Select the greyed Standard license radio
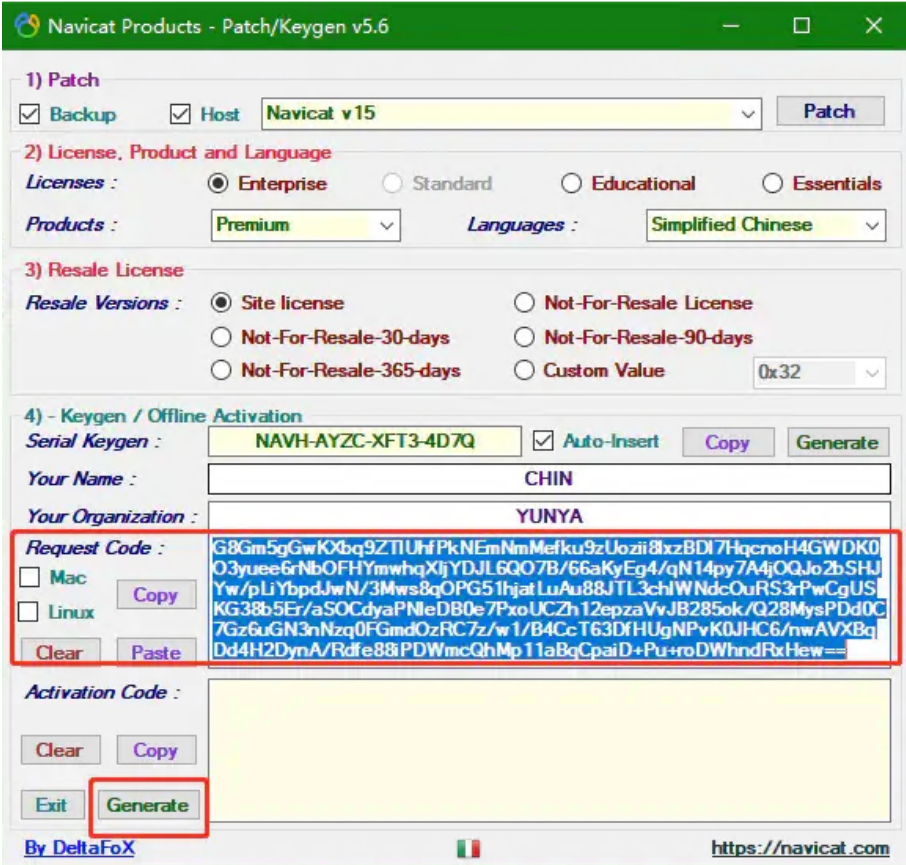 pos(392,183)
